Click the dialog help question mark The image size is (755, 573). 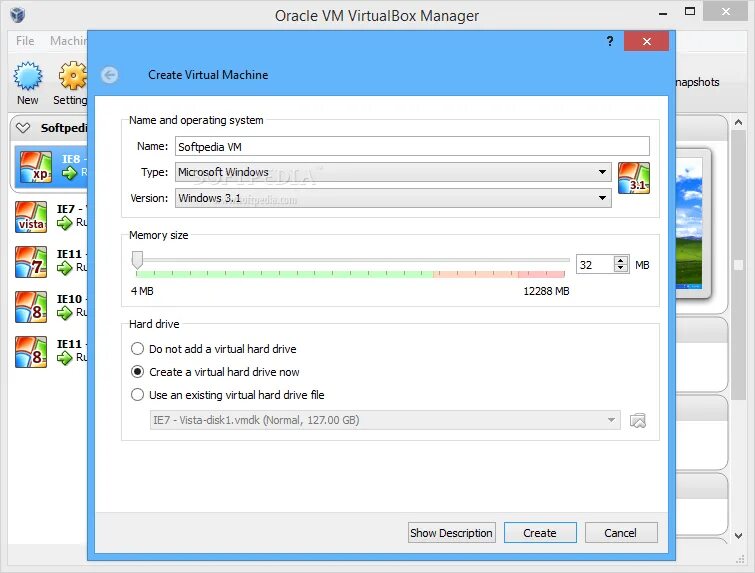point(610,41)
